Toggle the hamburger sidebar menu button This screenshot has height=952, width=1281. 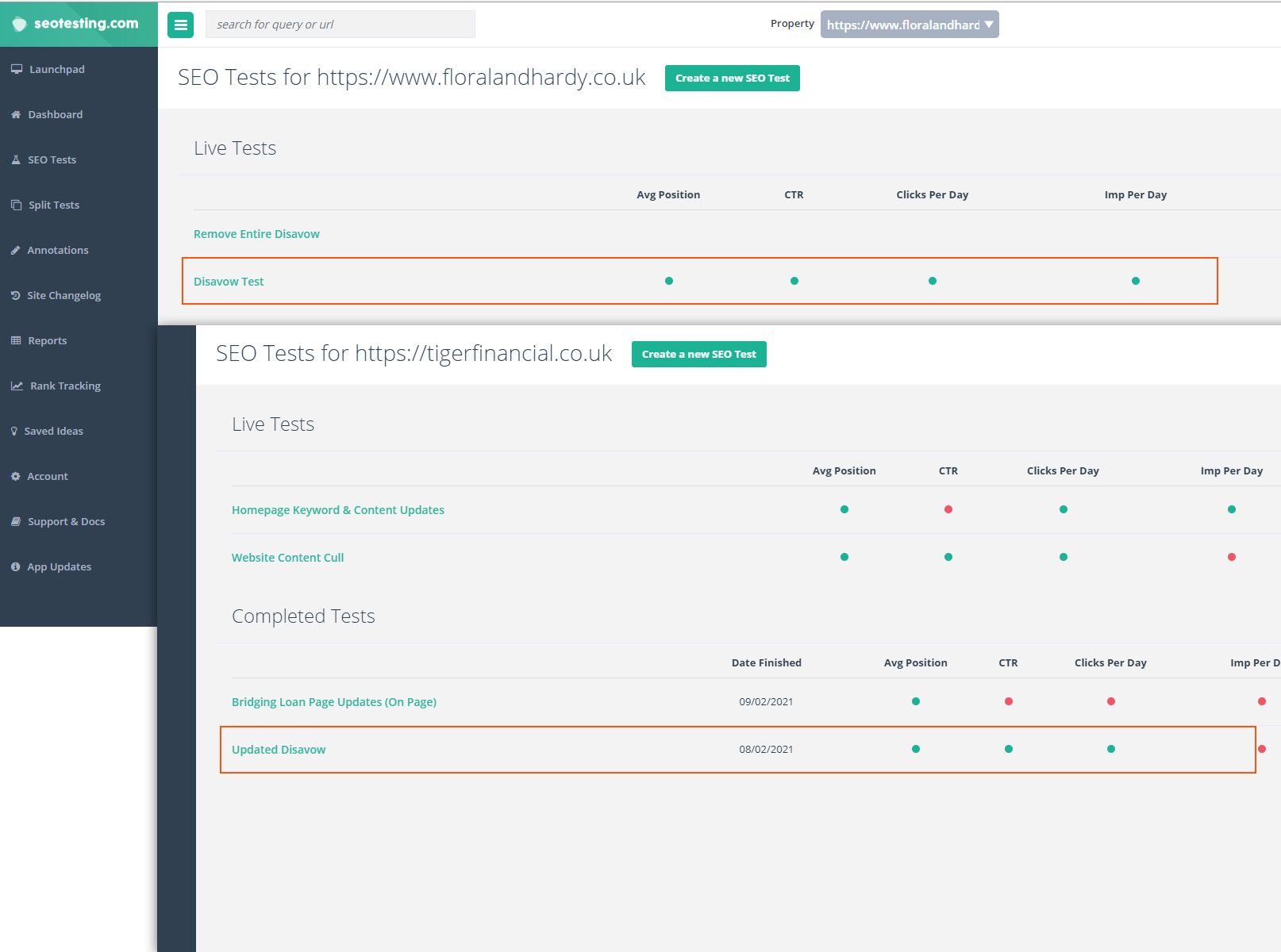(x=181, y=25)
